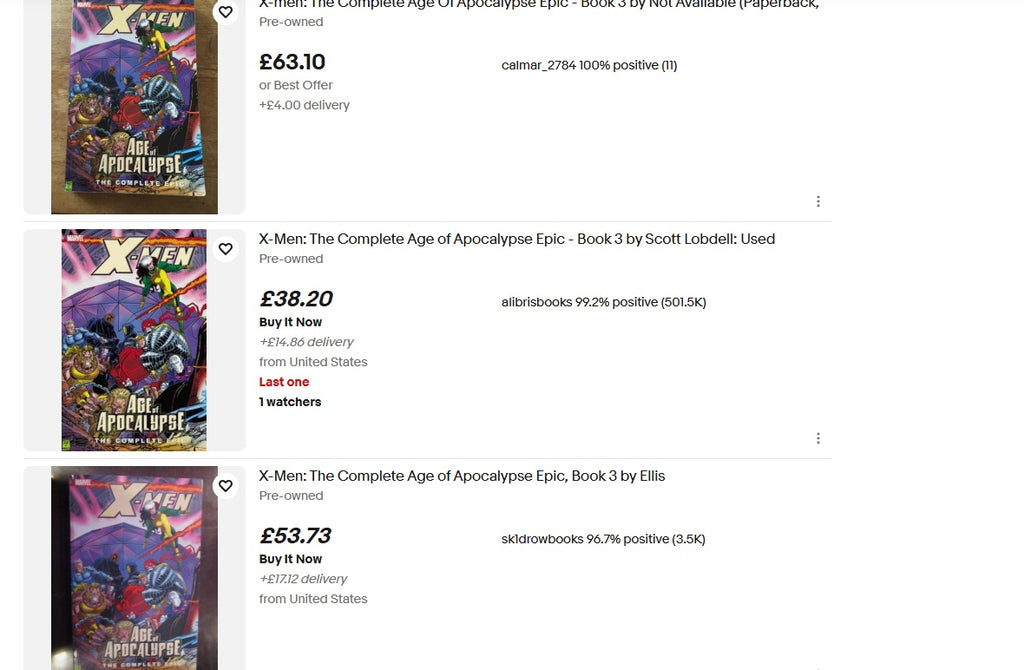Click the £63.10 price
1024x670 pixels.
coord(292,63)
